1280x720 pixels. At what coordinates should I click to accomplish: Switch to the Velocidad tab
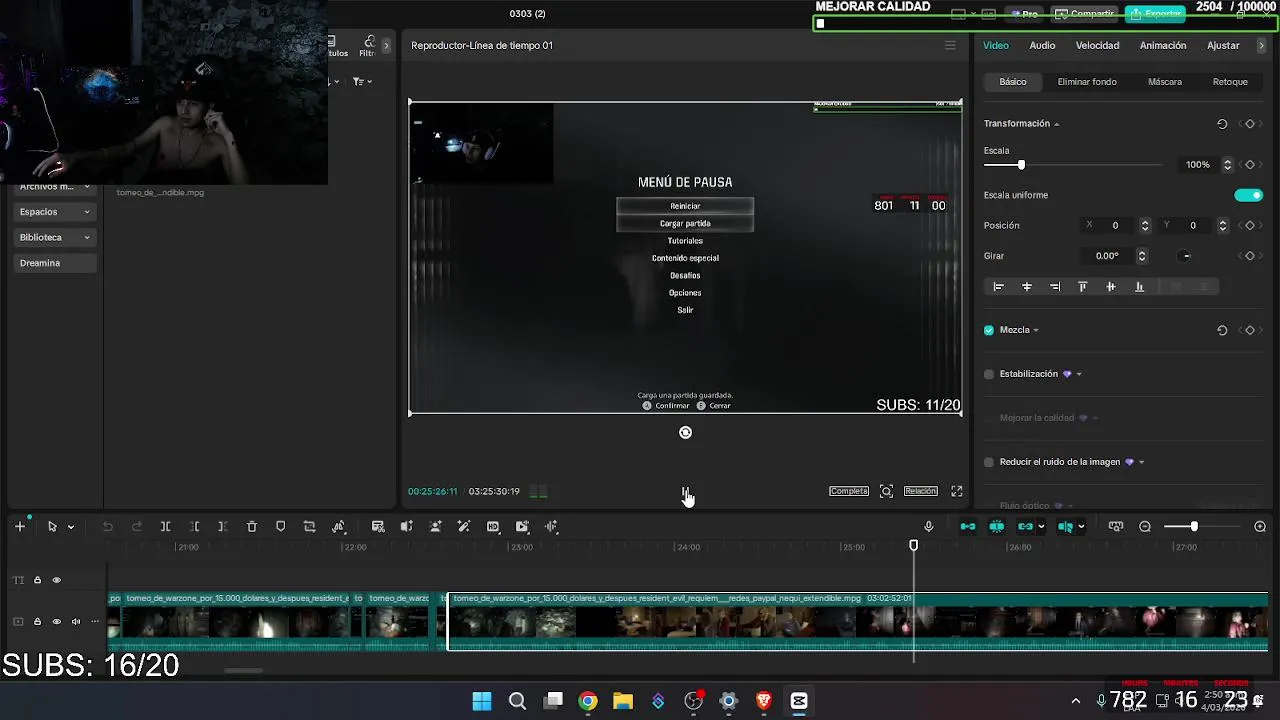pos(1097,45)
